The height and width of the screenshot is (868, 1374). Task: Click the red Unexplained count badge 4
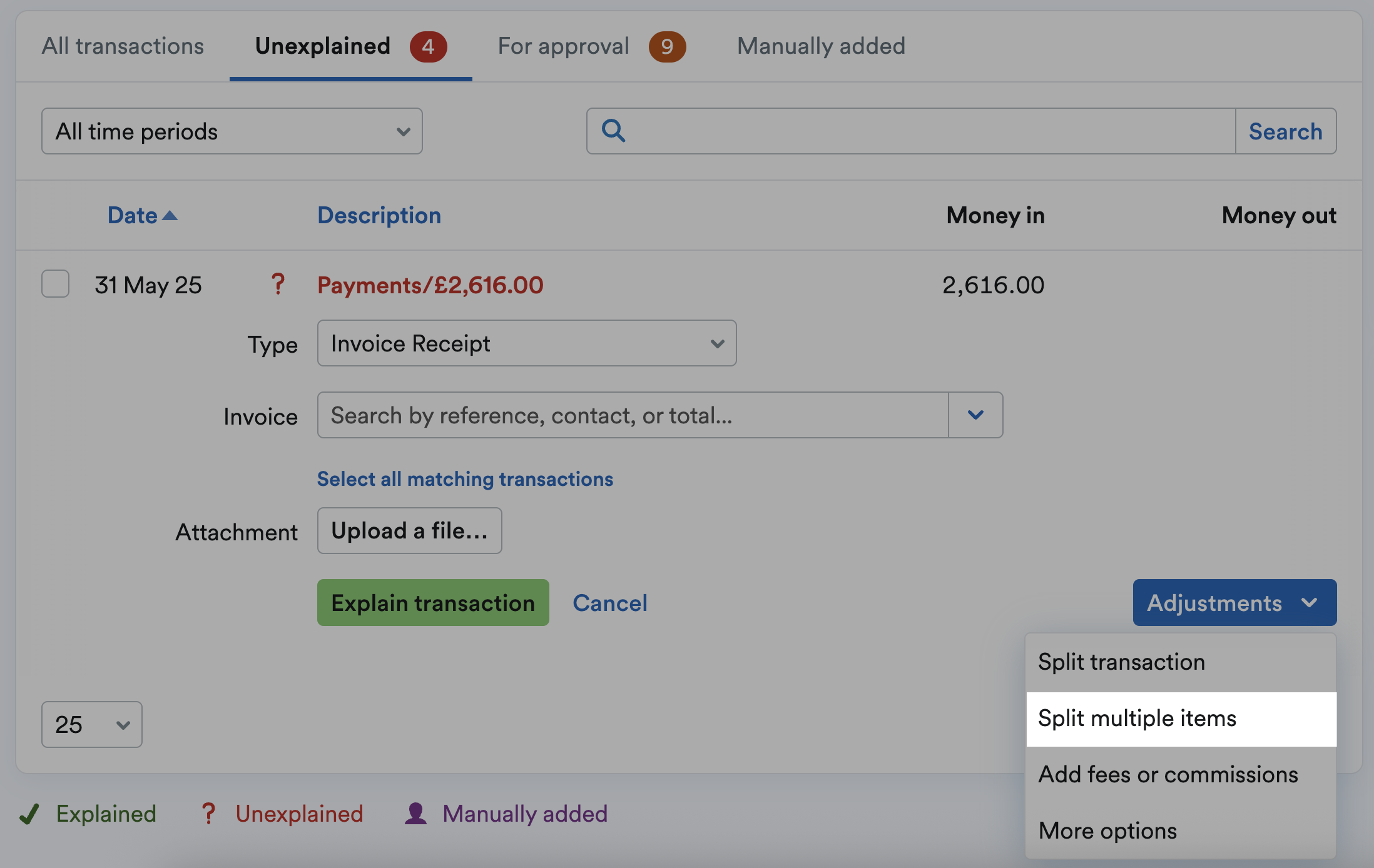pos(429,46)
